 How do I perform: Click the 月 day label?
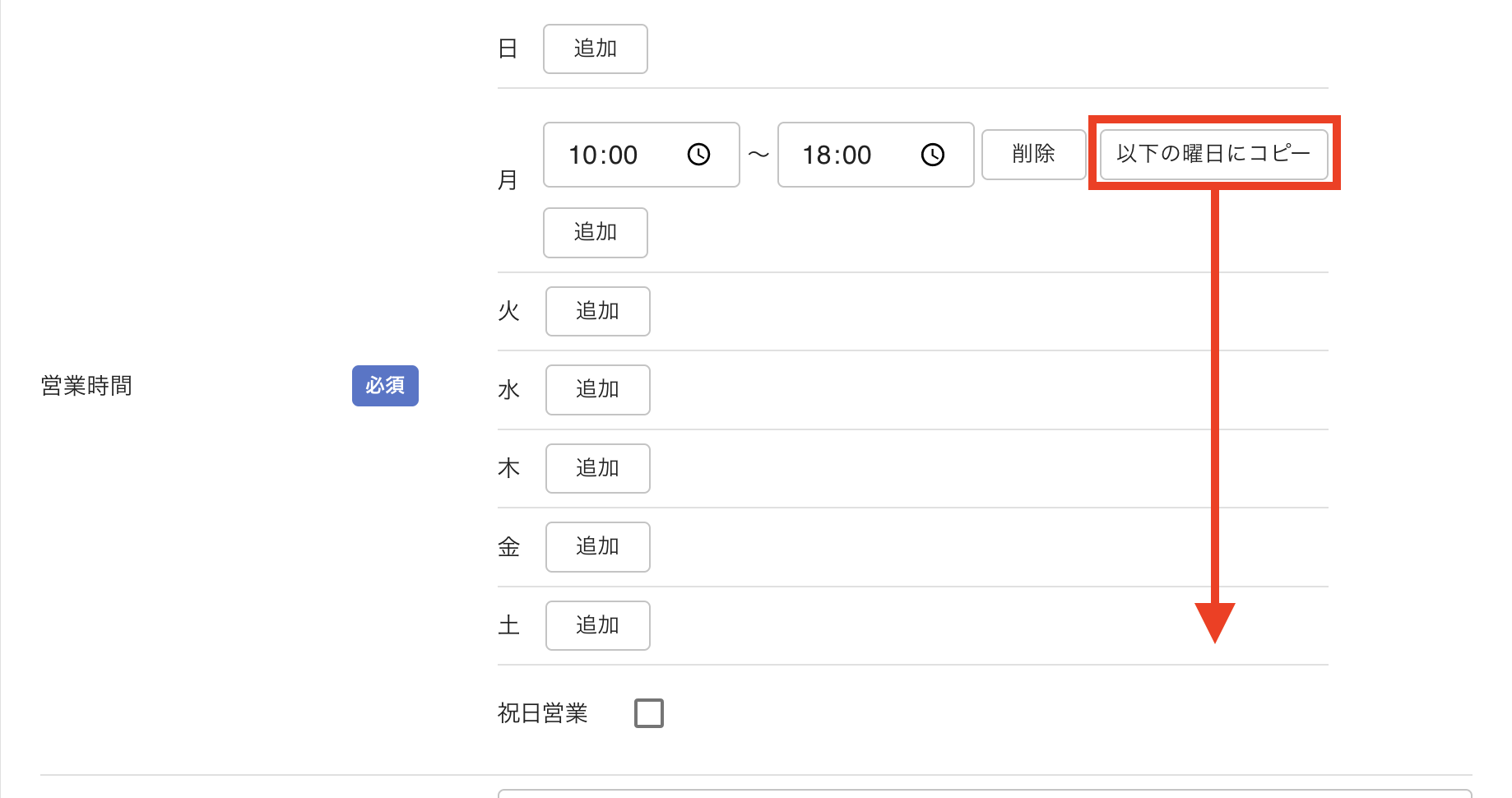tap(508, 180)
